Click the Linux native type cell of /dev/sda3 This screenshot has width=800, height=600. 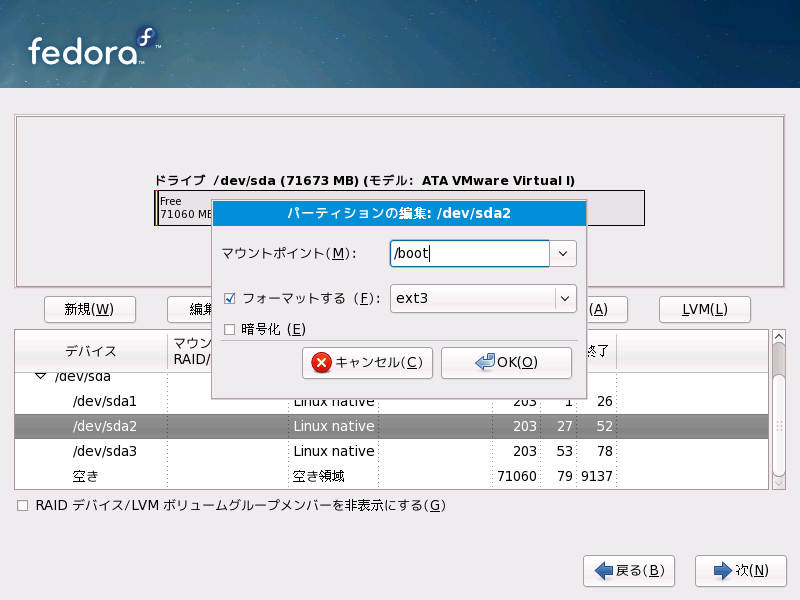click(x=334, y=452)
